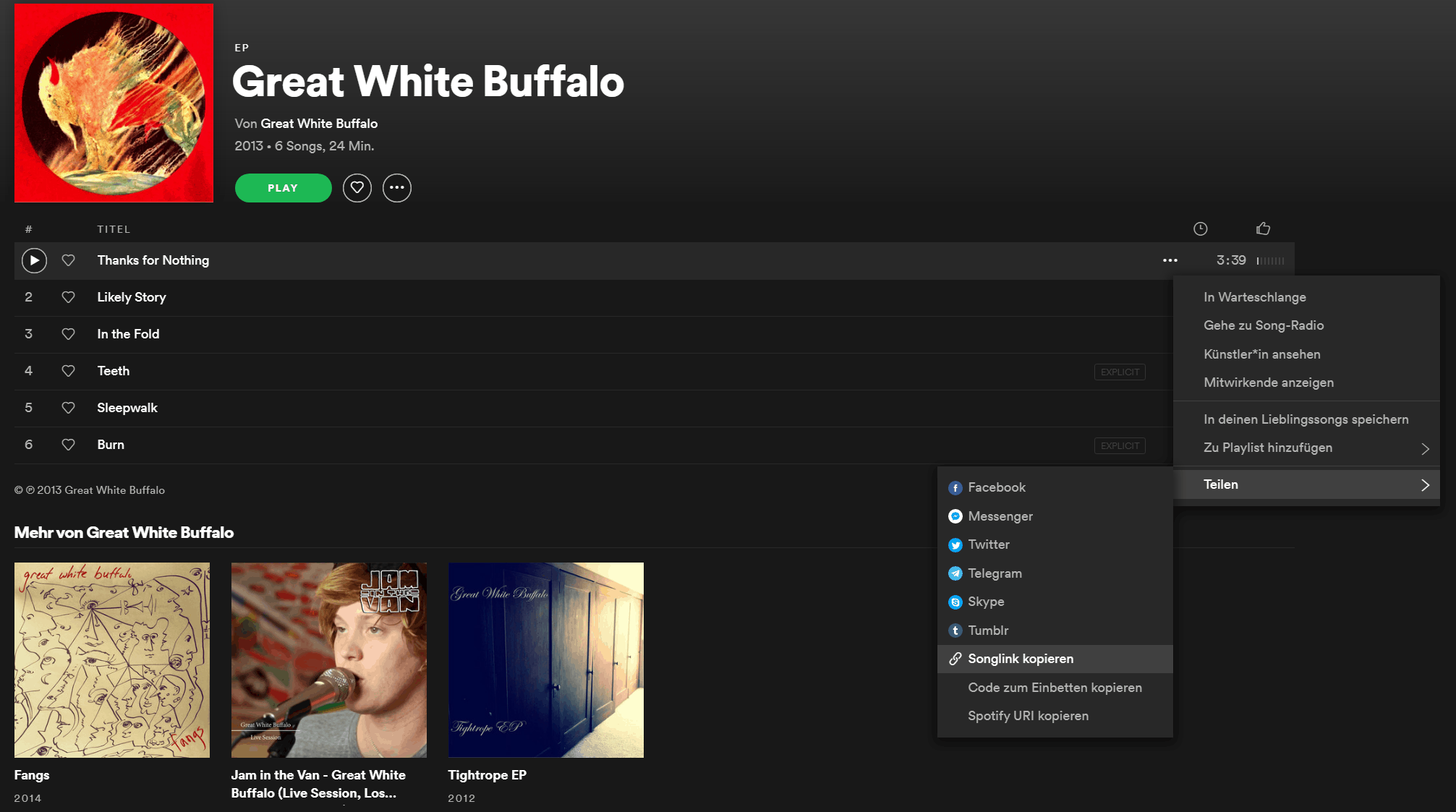Click the green PLAY button
Viewport: 1456px width, 812px height.
click(284, 188)
